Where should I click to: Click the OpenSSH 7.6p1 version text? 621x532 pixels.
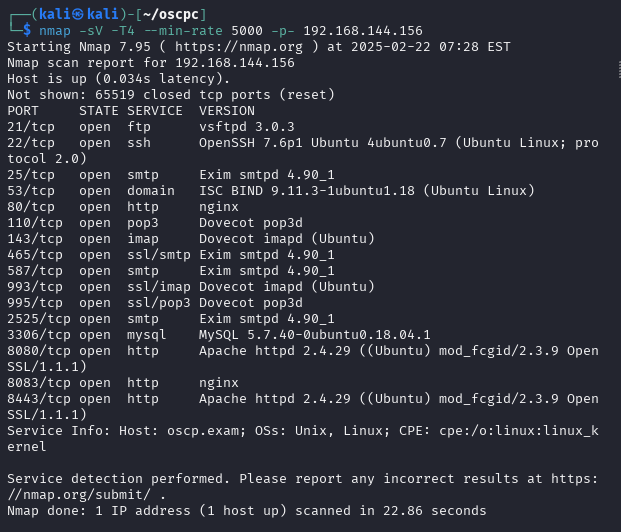[251, 143]
